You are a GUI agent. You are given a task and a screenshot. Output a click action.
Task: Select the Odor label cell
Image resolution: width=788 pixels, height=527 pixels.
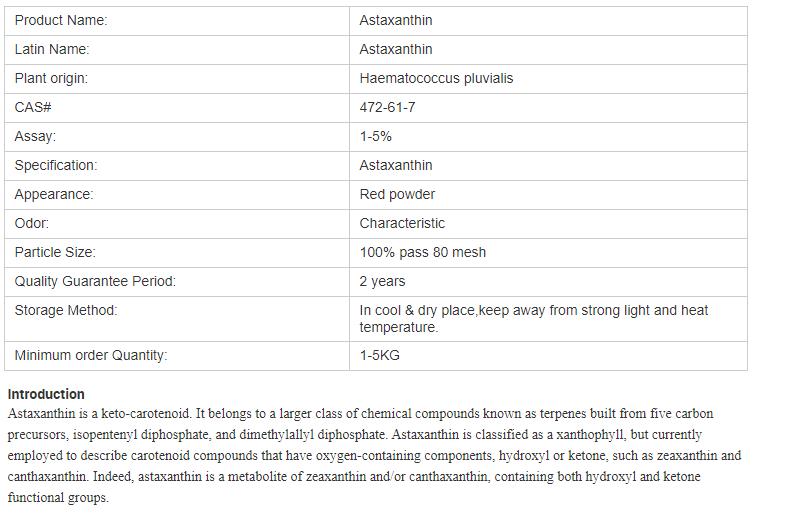coord(31,223)
